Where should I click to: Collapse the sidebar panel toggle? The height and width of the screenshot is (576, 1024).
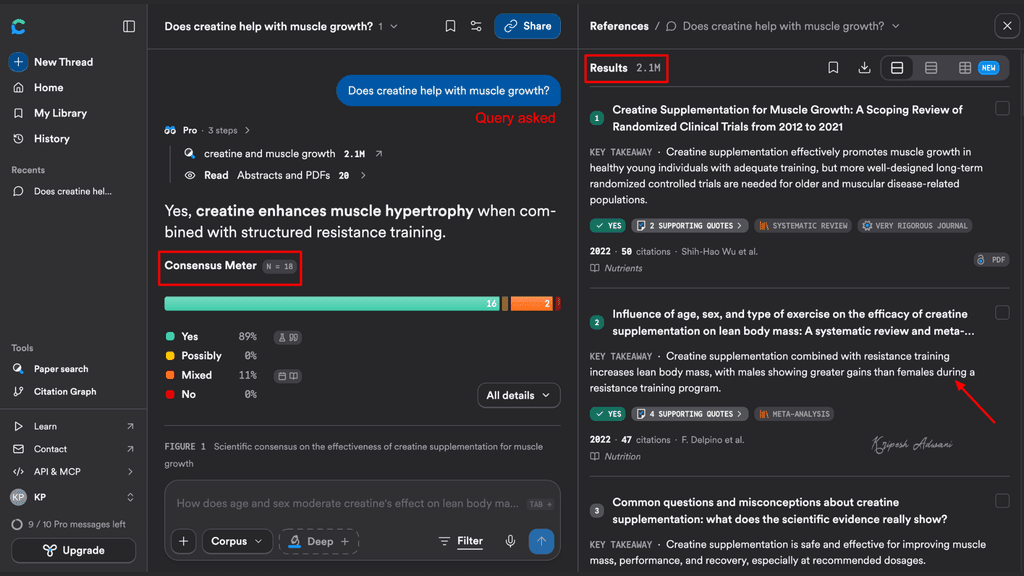[129, 26]
